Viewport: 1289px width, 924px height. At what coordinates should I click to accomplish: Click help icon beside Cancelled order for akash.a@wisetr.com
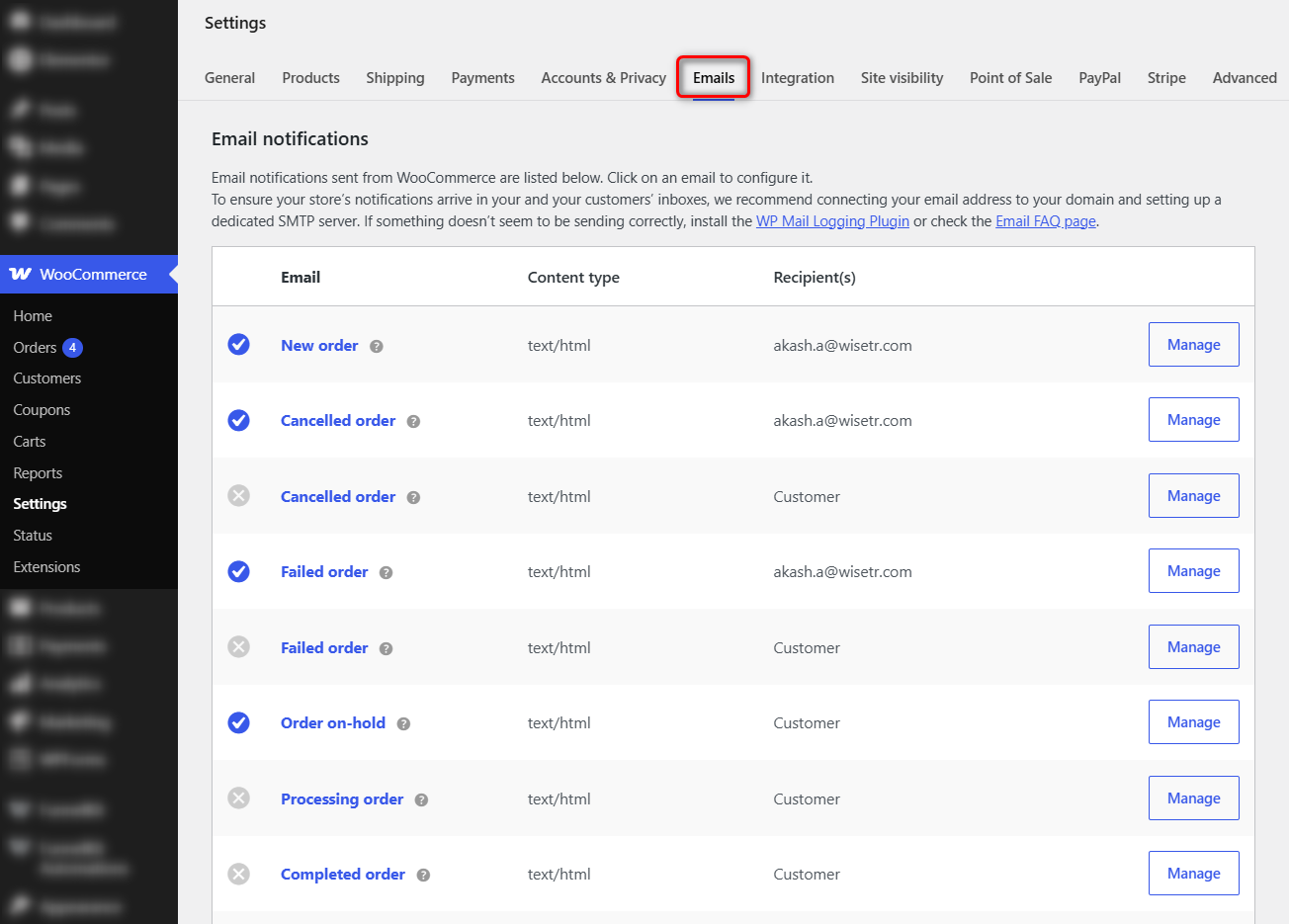(x=414, y=421)
